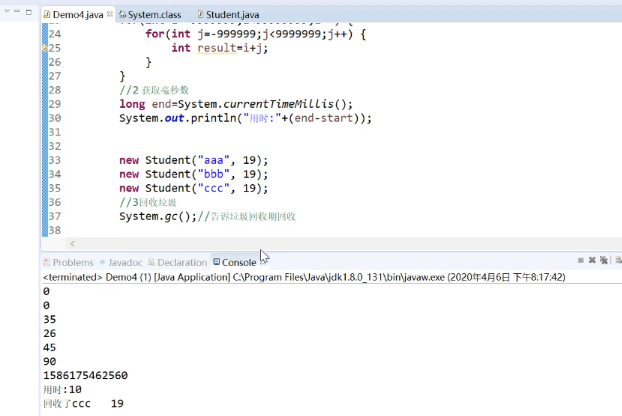Screen dimensions: 622x416
Task: Click the warning marker on line 25
Action: tap(45, 48)
